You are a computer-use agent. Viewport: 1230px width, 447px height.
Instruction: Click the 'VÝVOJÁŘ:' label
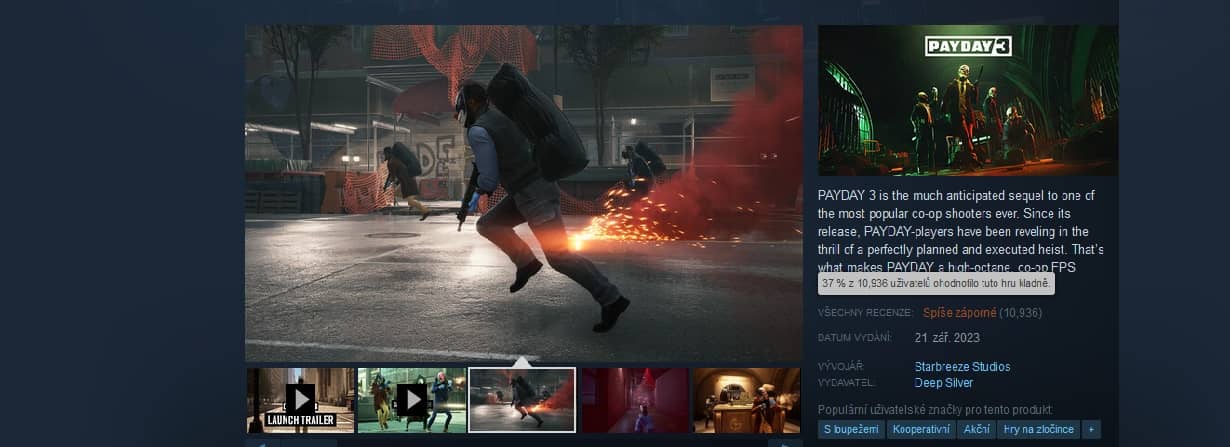pyautogui.click(x=841, y=367)
